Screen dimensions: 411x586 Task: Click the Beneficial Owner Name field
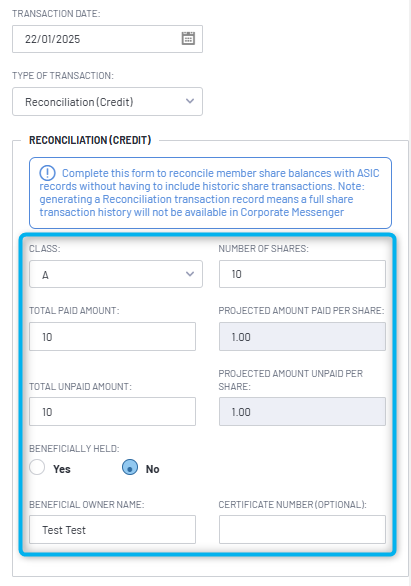(112, 530)
